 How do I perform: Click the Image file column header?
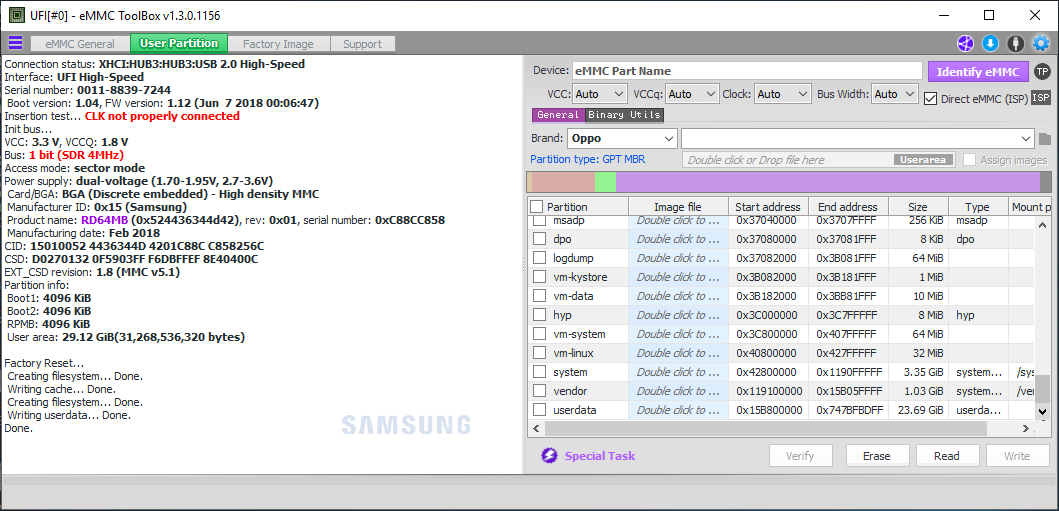(677, 207)
